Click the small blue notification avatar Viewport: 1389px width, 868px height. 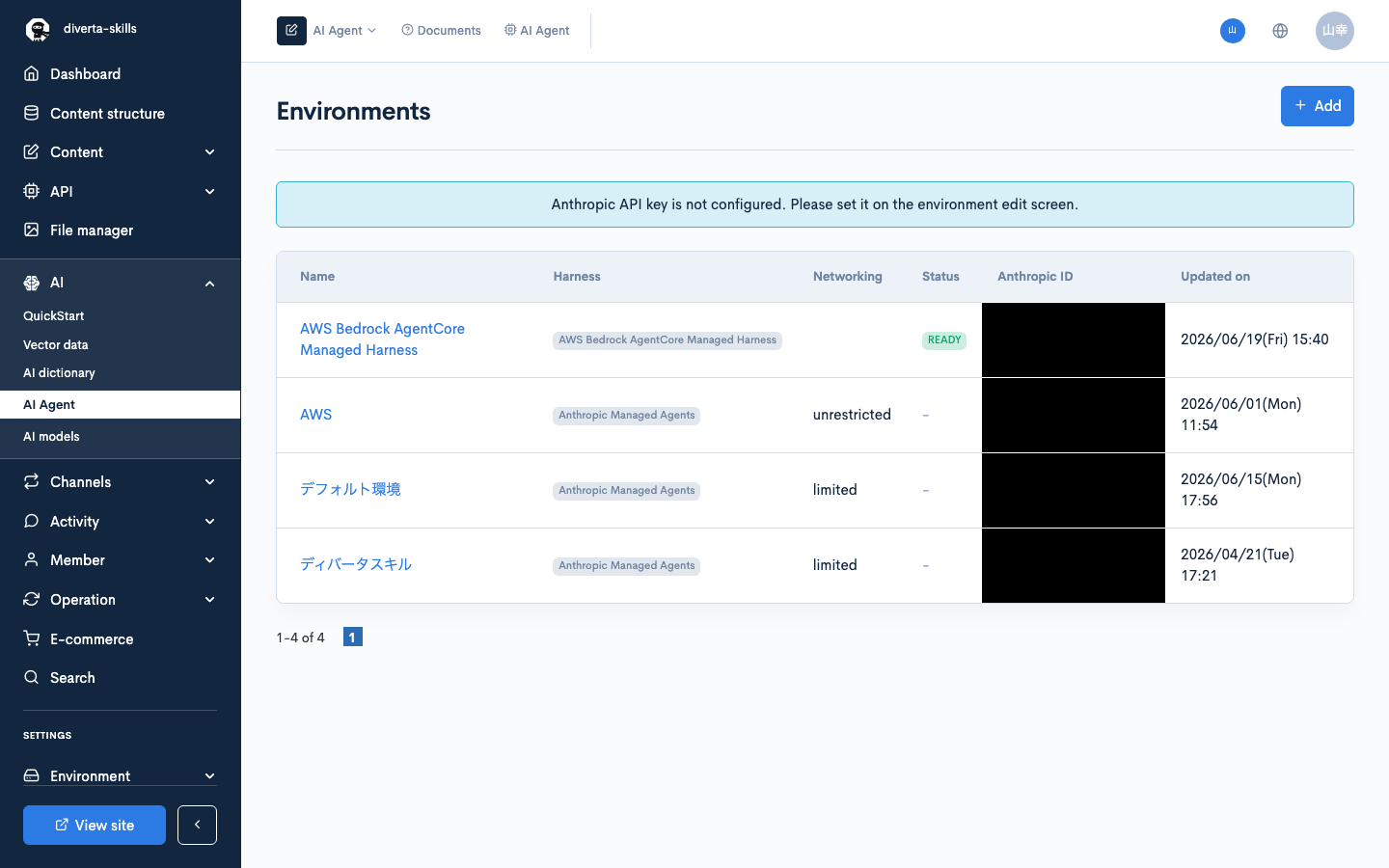pyautogui.click(x=1233, y=31)
